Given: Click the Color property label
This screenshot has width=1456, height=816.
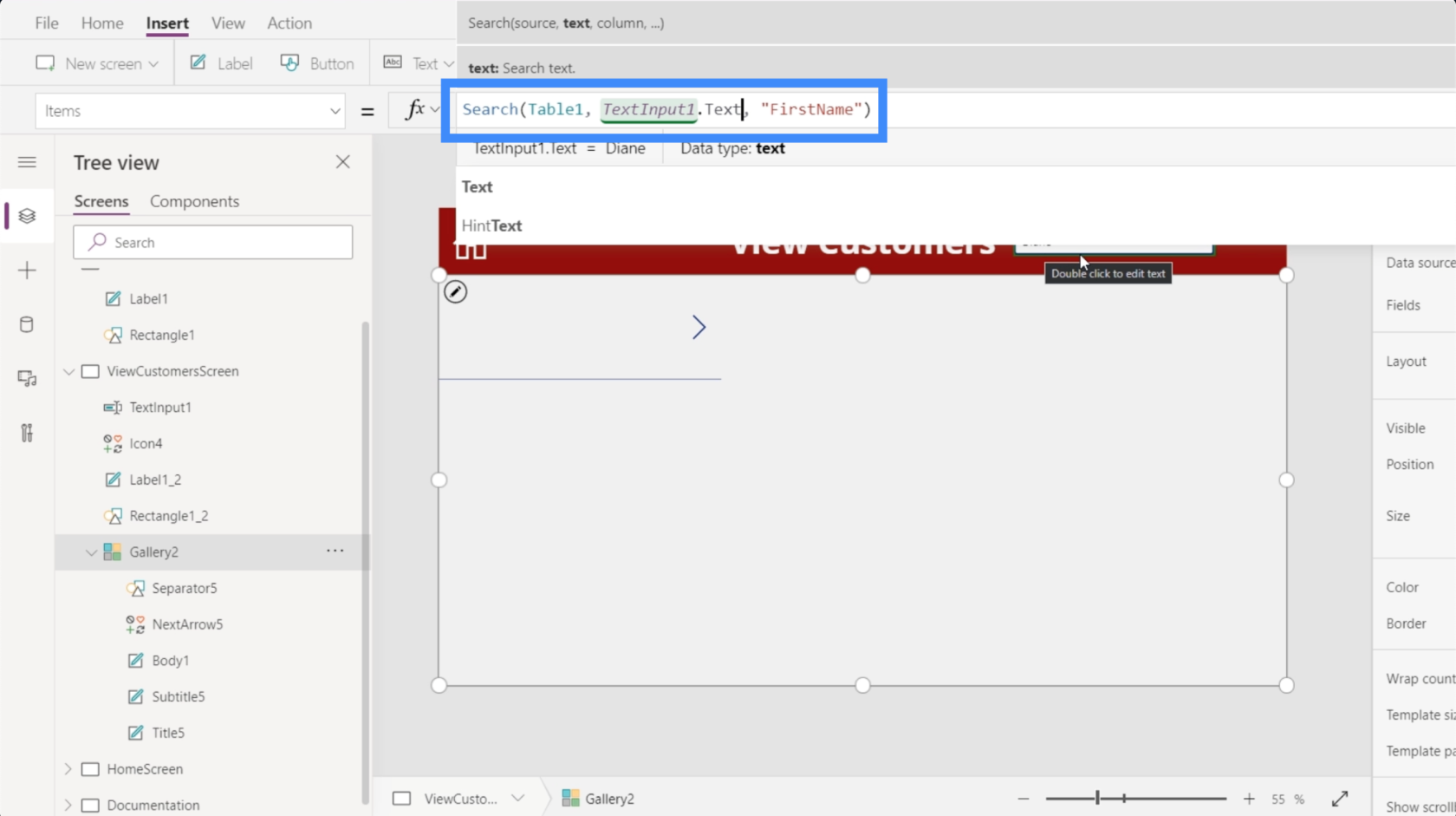Looking at the screenshot, I should tap(1402, 587).
